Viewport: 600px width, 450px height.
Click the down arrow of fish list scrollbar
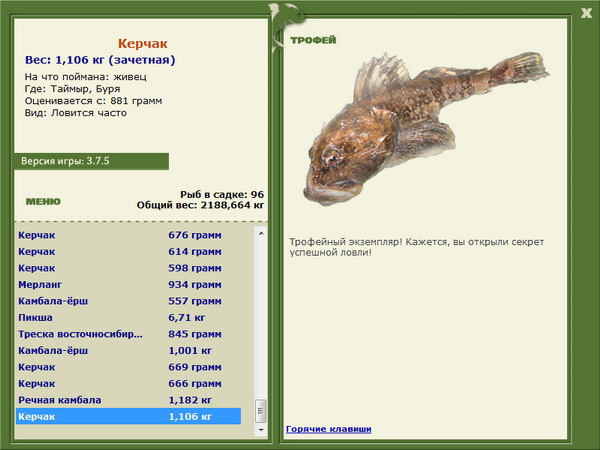pyautogui.click(x=261, y=430)
